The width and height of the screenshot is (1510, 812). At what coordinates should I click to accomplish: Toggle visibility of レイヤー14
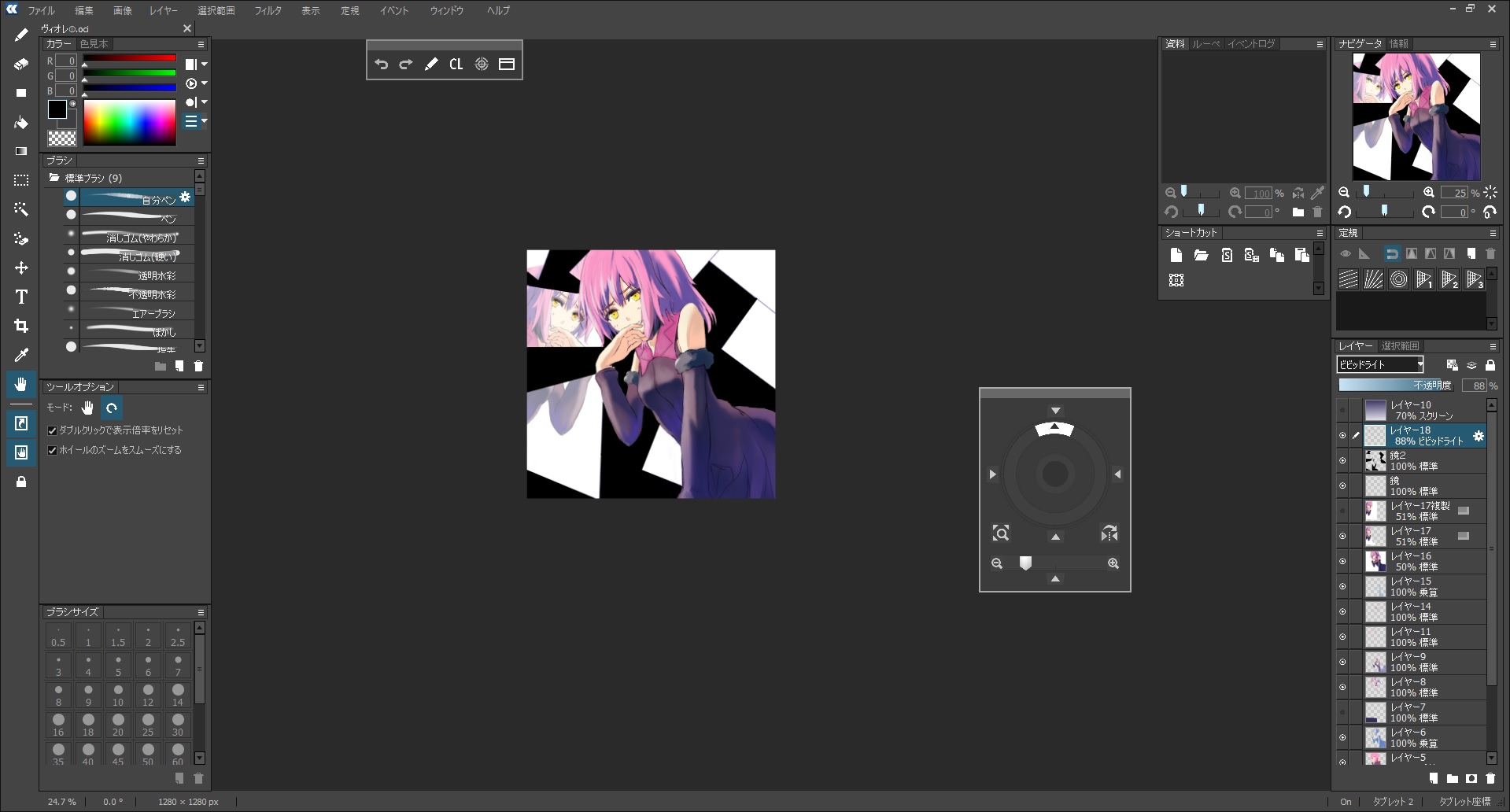[x=1342, y=611]
